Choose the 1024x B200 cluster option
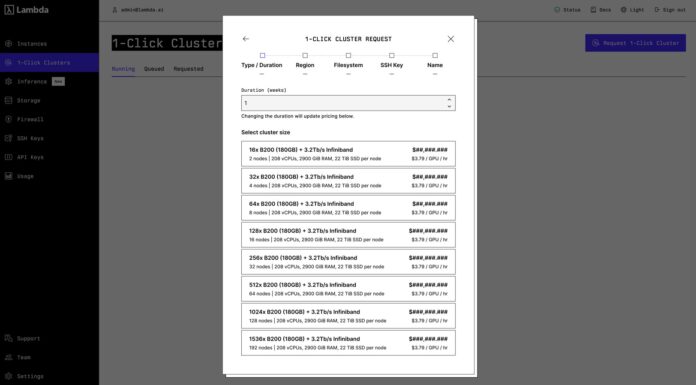Viewport: 696px width, 385px height. click(348, 316)
